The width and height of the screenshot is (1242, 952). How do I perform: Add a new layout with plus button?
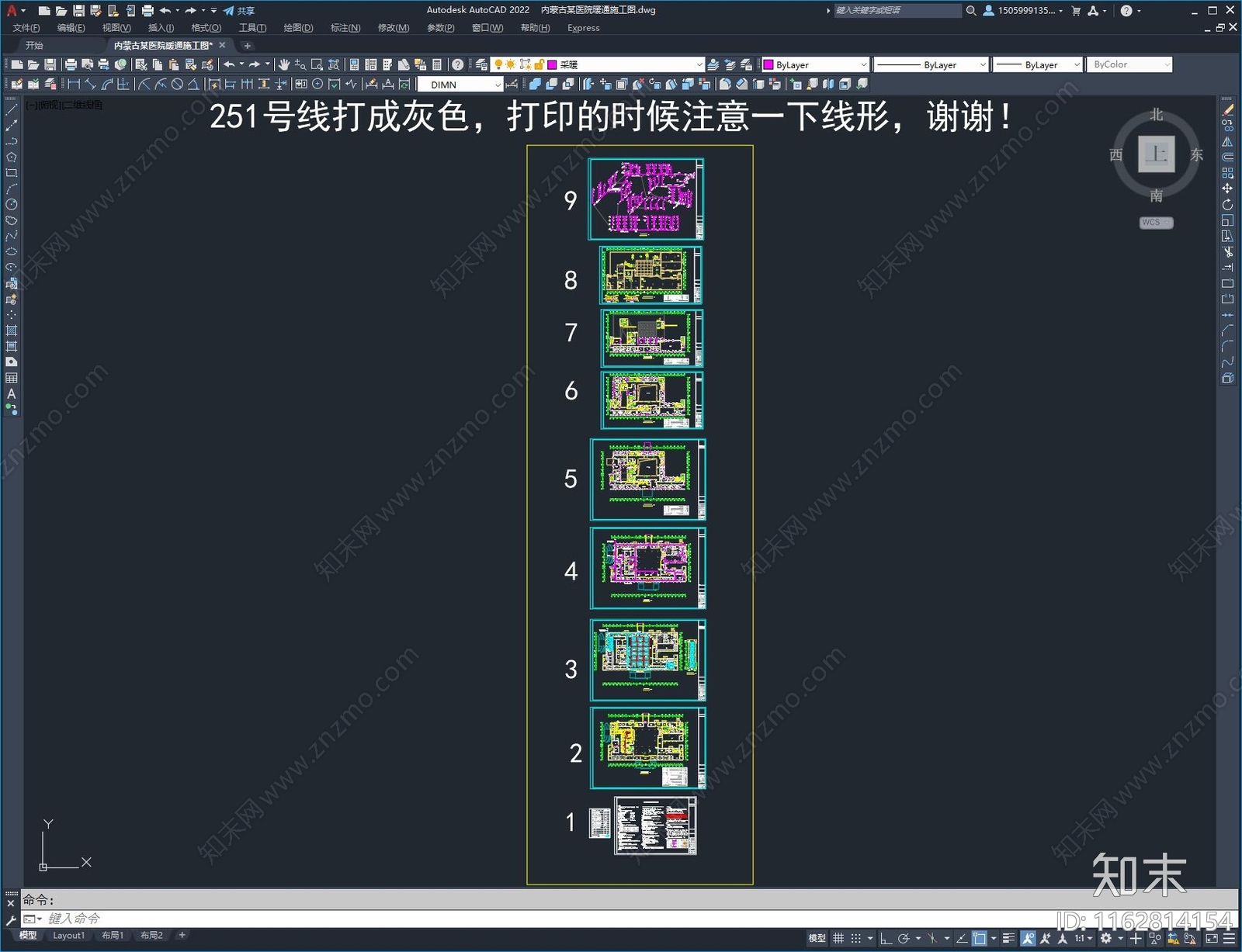pos(182,935)
